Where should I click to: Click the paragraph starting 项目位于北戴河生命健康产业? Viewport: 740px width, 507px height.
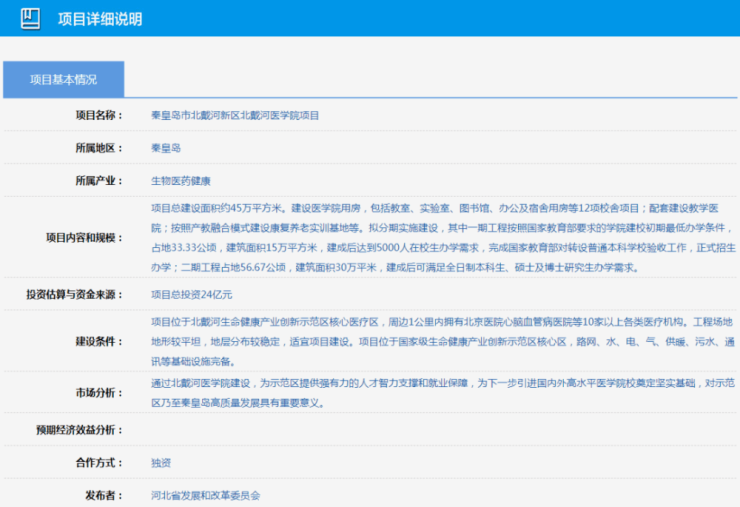(x=440, y=341)
